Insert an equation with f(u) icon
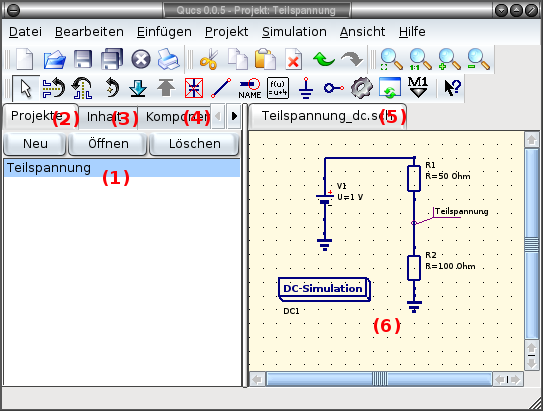The height and width of the screenshot is (411, 543). coord(278,88)
